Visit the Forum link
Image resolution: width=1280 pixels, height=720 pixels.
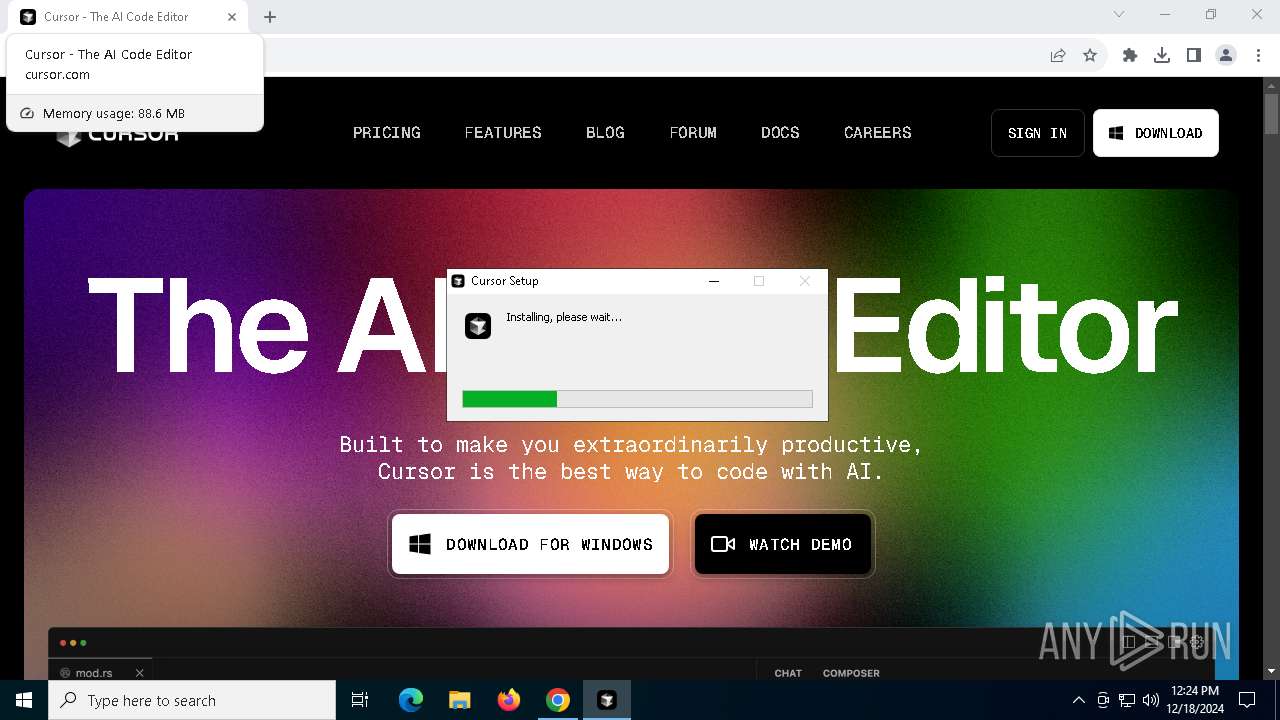click(693, 132)
